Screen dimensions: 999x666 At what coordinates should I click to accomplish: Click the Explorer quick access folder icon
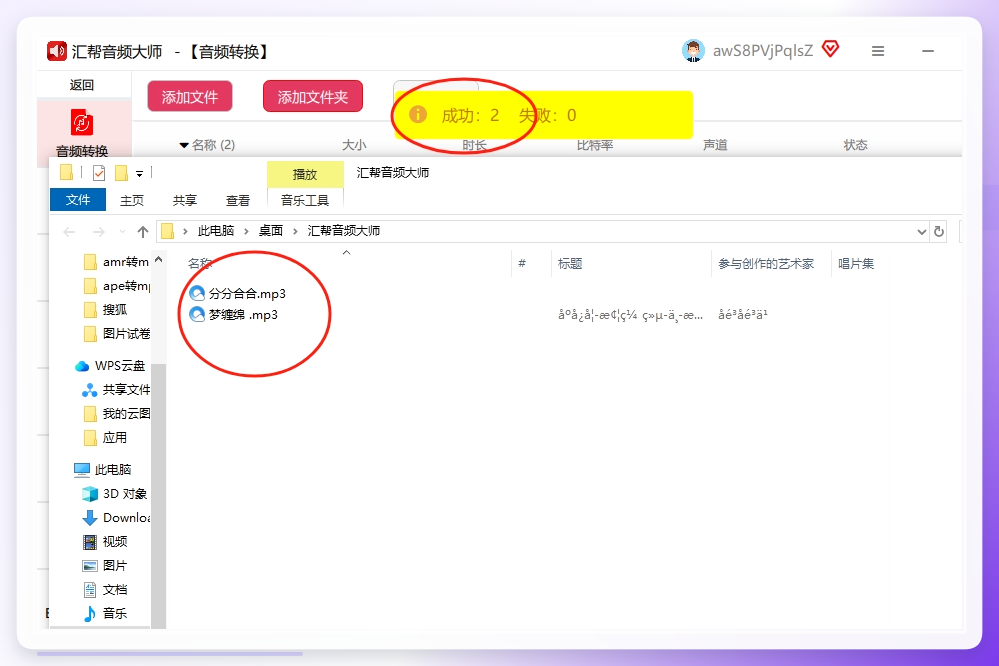click(66, 172)
